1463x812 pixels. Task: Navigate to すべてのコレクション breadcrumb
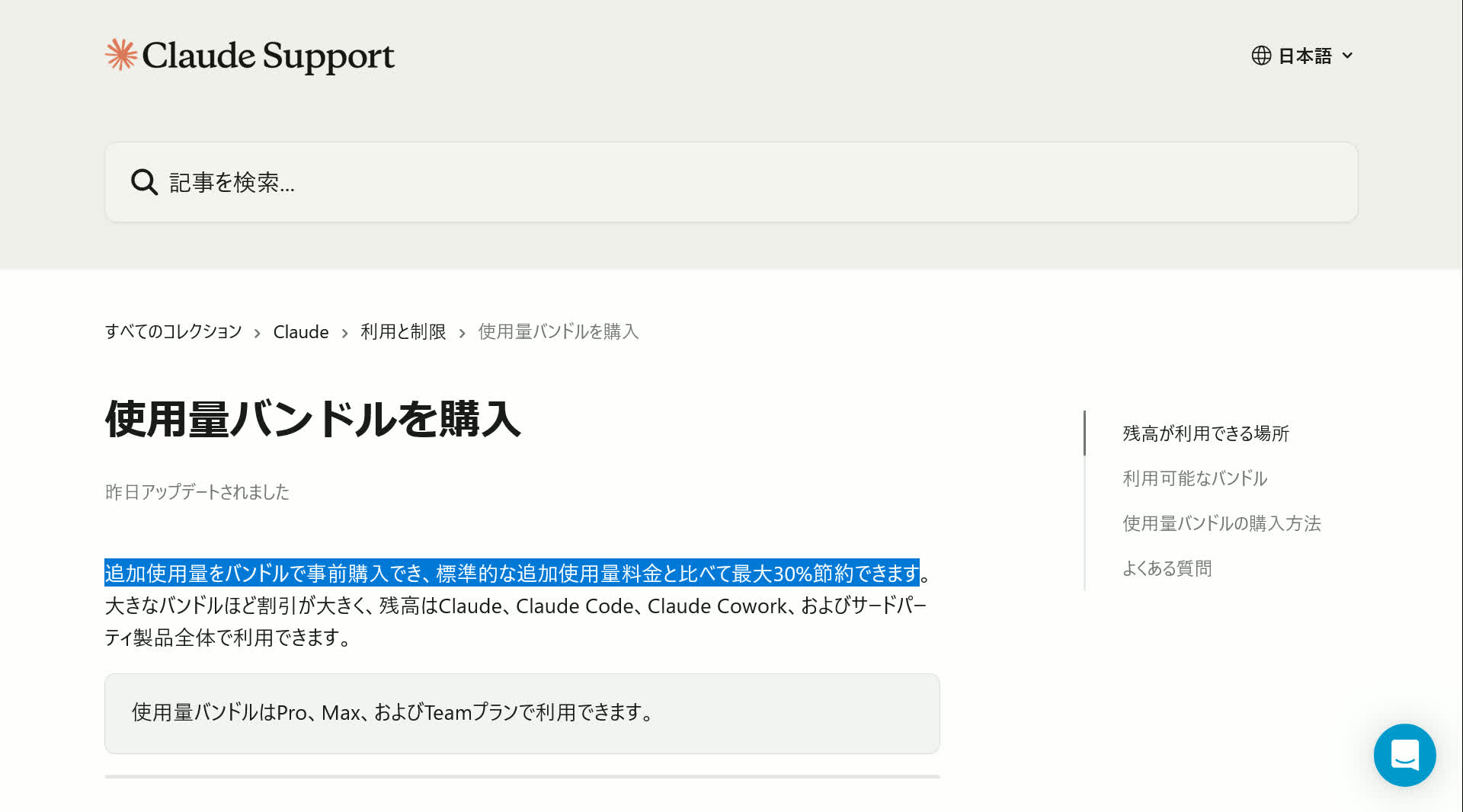173,331
